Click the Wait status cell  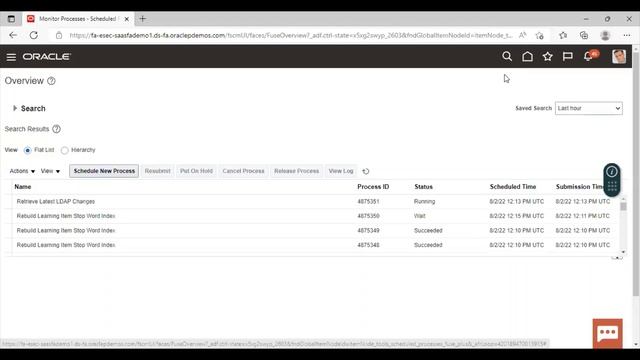pos(420,216)
